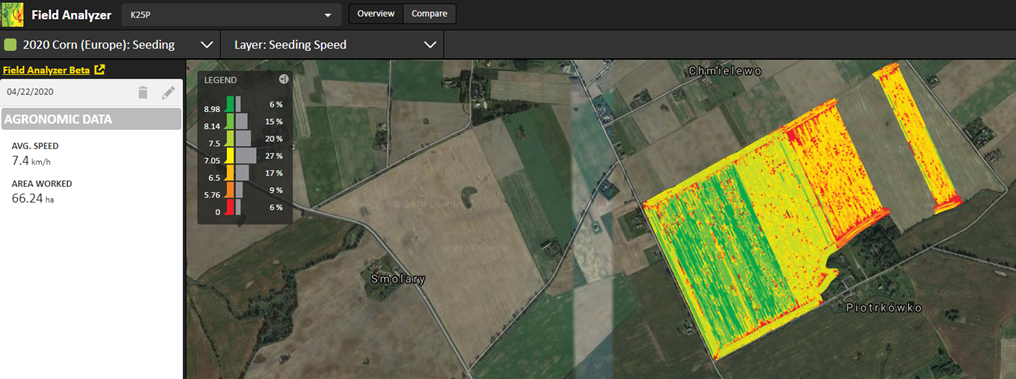Click the AREA WORKED label

(41, 184)
